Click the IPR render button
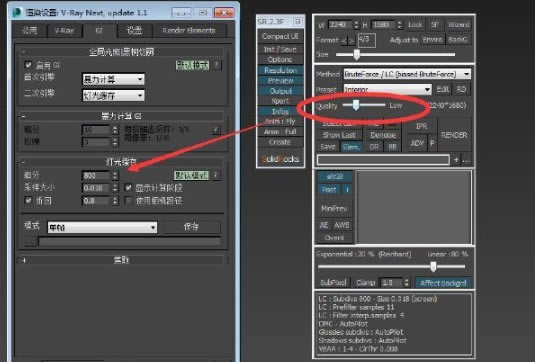The image size is (535, 362). pos(422,126)
